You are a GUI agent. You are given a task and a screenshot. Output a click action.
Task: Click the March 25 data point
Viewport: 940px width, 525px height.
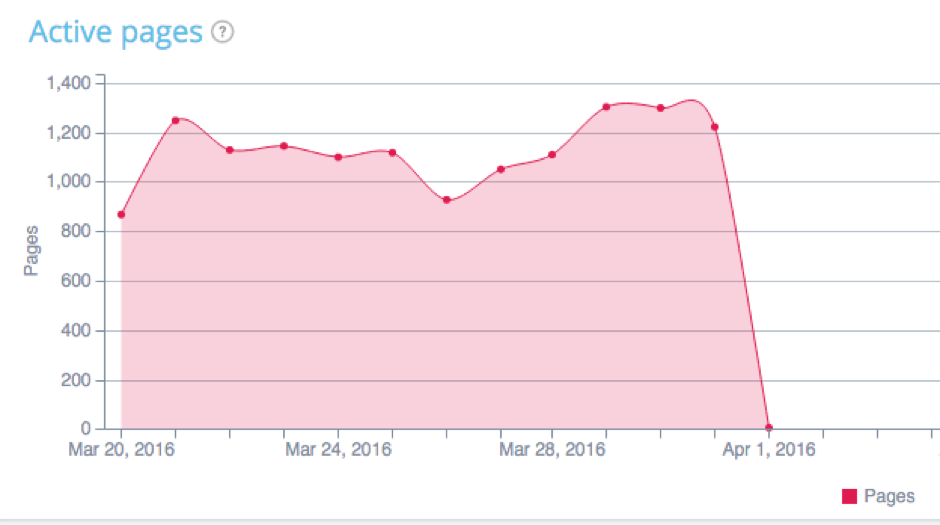[x=392, y=152]
